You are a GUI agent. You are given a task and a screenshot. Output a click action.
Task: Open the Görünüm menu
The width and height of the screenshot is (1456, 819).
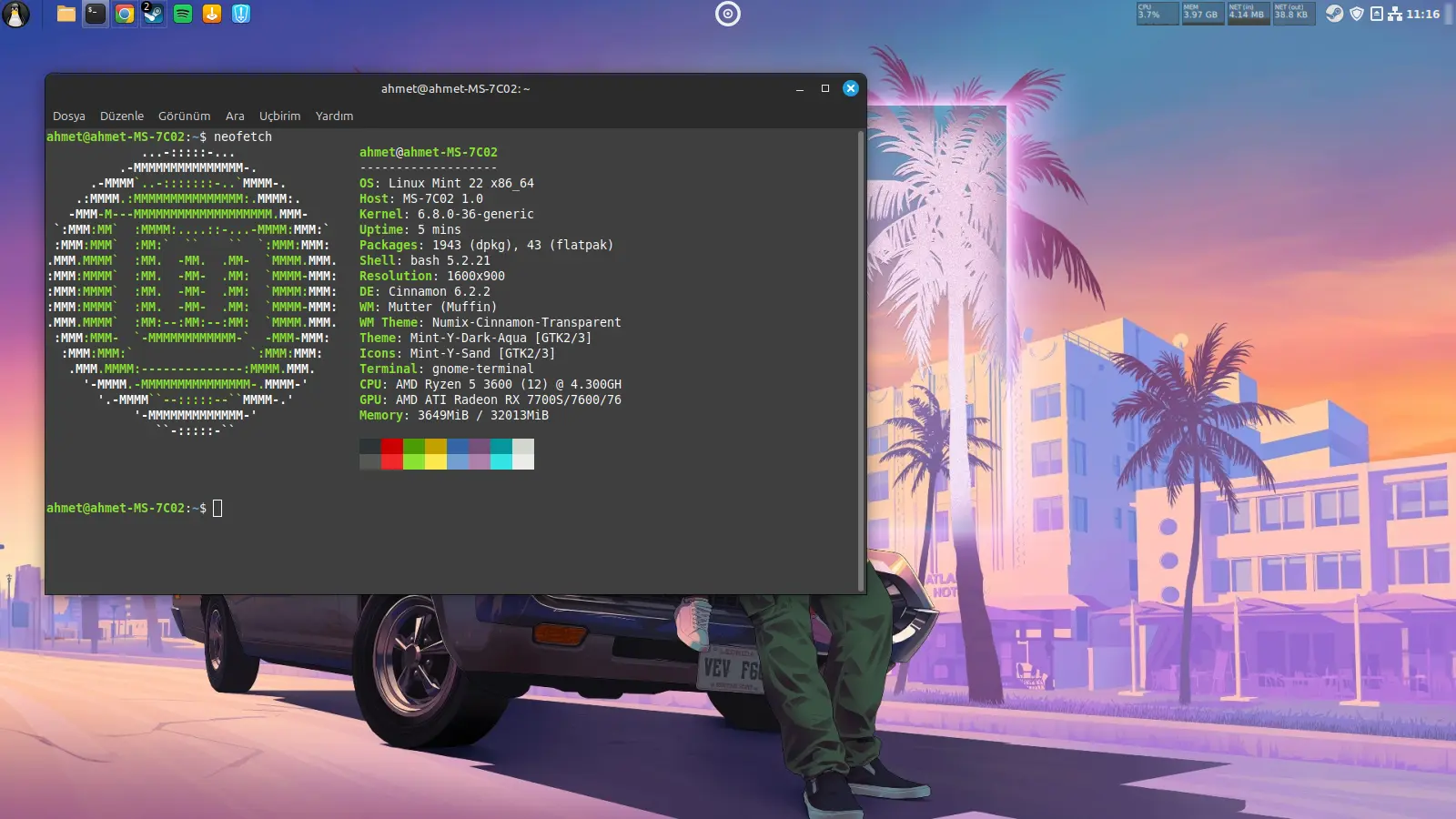[x=184, y=116]
